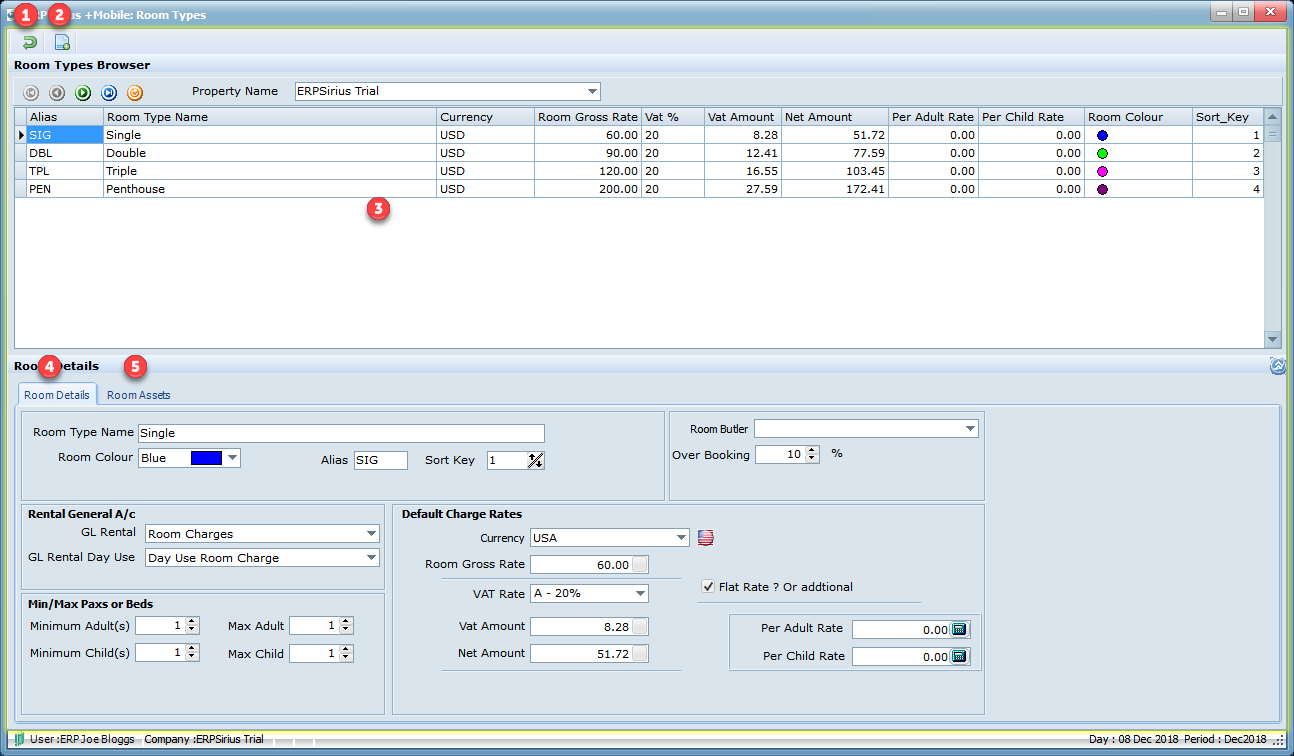Click the SIG alias cell
Image resolution: width=1294 pixels, height=756 pixels.
65,135
